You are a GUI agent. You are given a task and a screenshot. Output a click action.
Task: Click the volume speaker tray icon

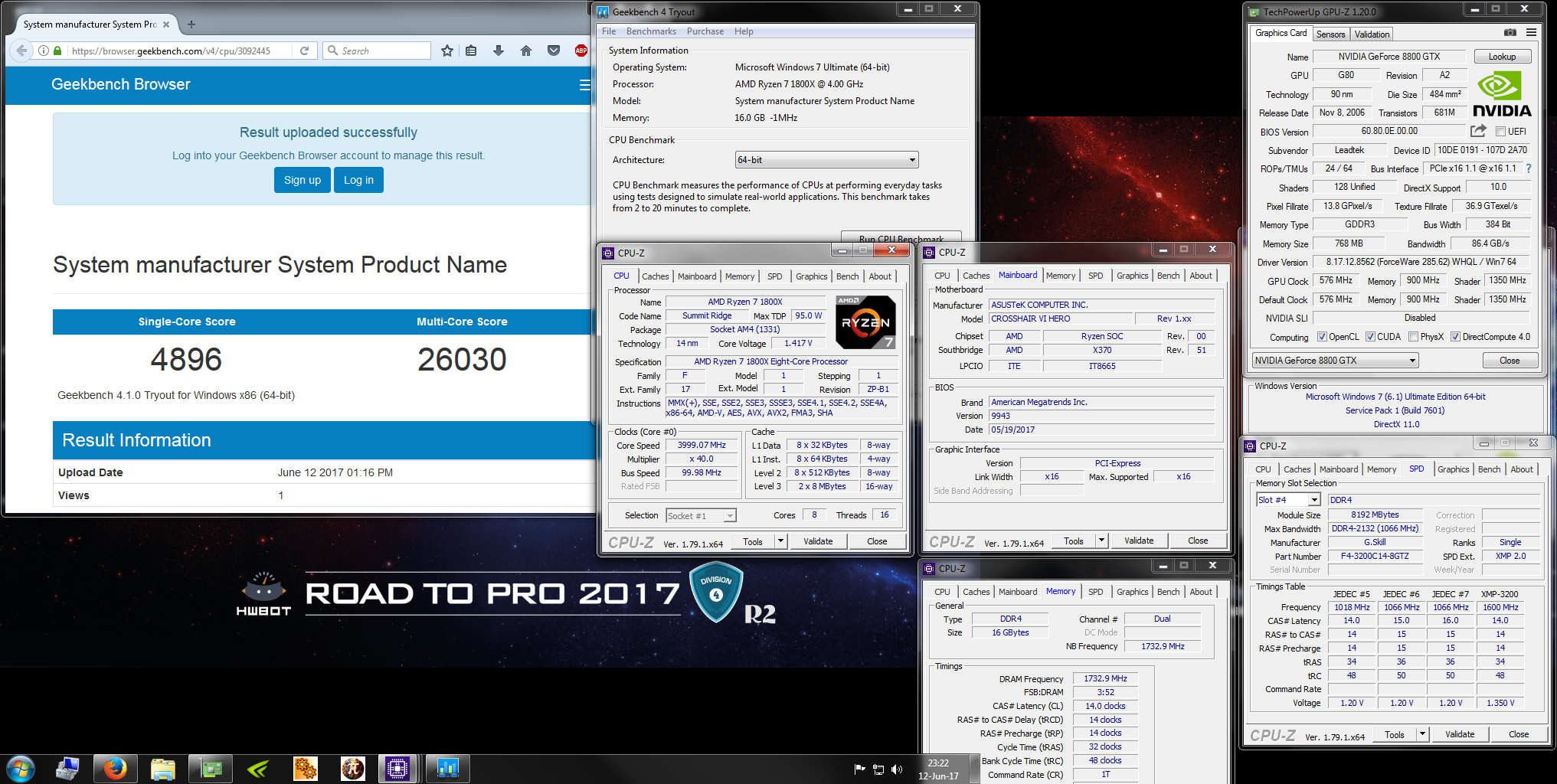coord(897,769)
